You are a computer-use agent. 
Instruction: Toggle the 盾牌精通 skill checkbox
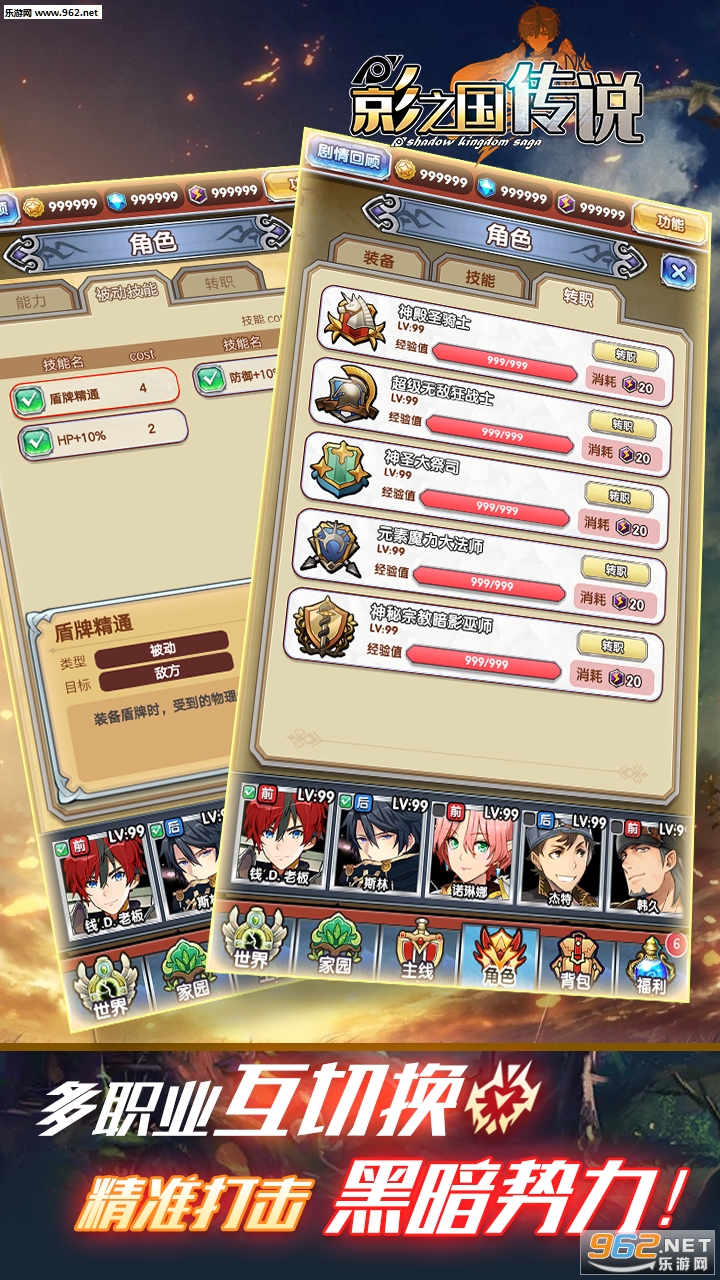[28, 397]
